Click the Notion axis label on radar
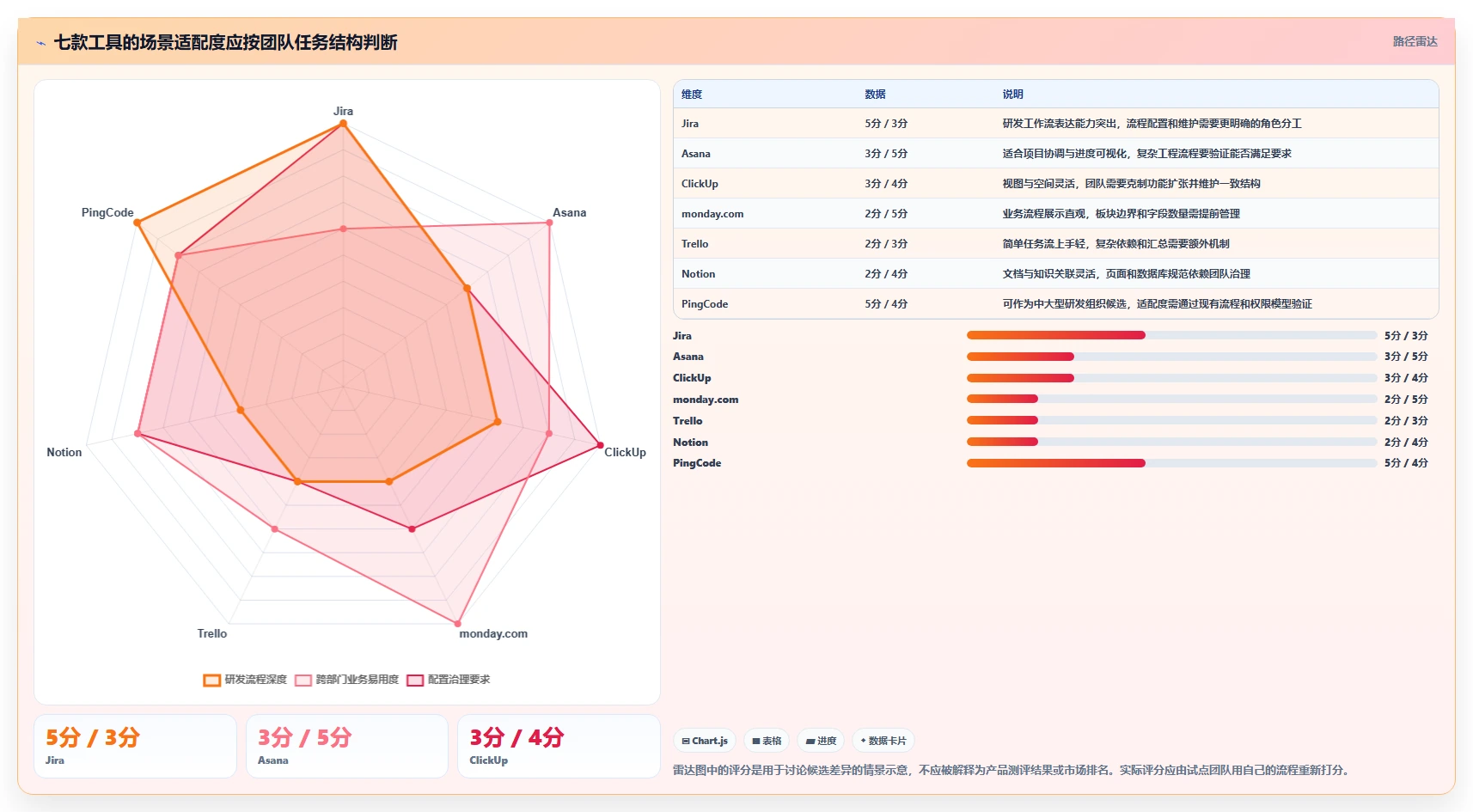The image size is (1473, 812). coord(64,452)
